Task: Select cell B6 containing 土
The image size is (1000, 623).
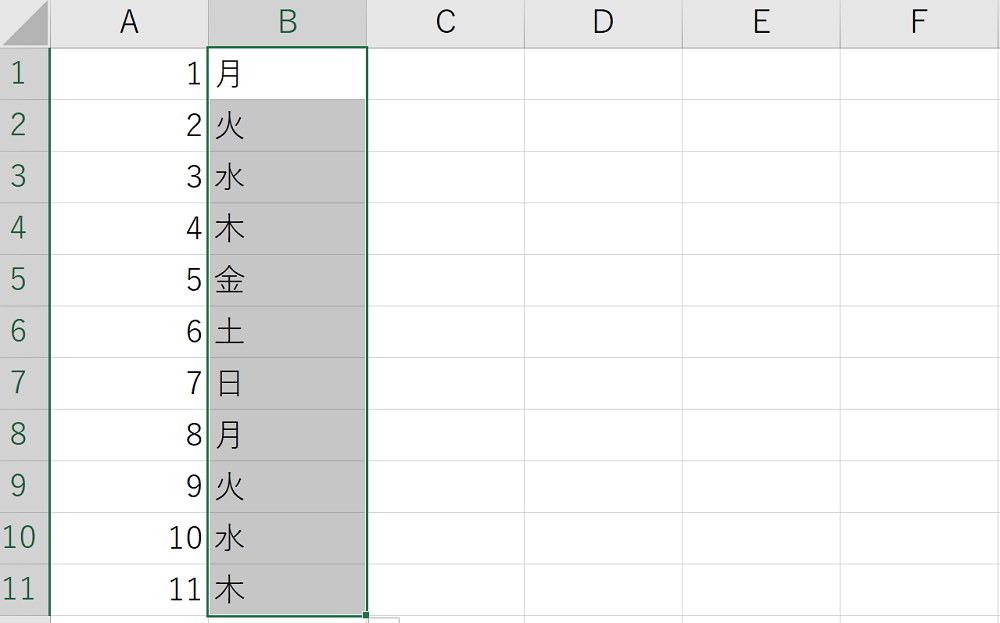Action: tap(288, 332)
